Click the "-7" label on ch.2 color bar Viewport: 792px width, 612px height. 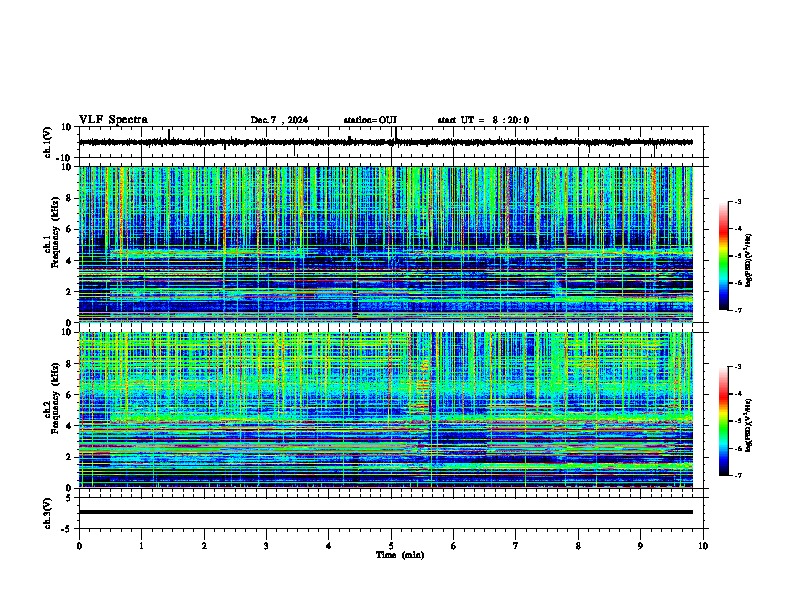737,476
